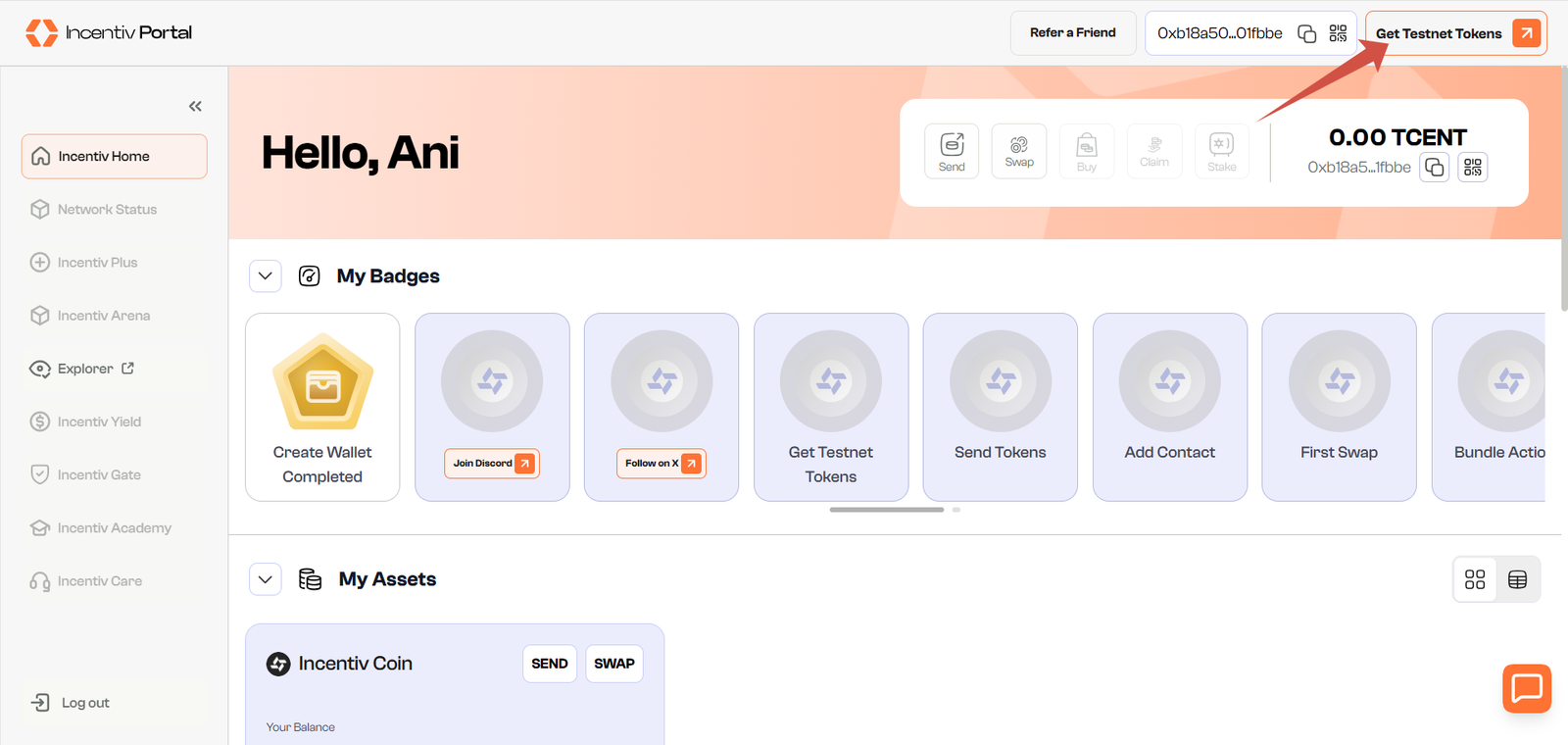Viewport: 1568px width, 745px height.
Task: Click the badges horizontal scrollbar
Action: [886, 510]
